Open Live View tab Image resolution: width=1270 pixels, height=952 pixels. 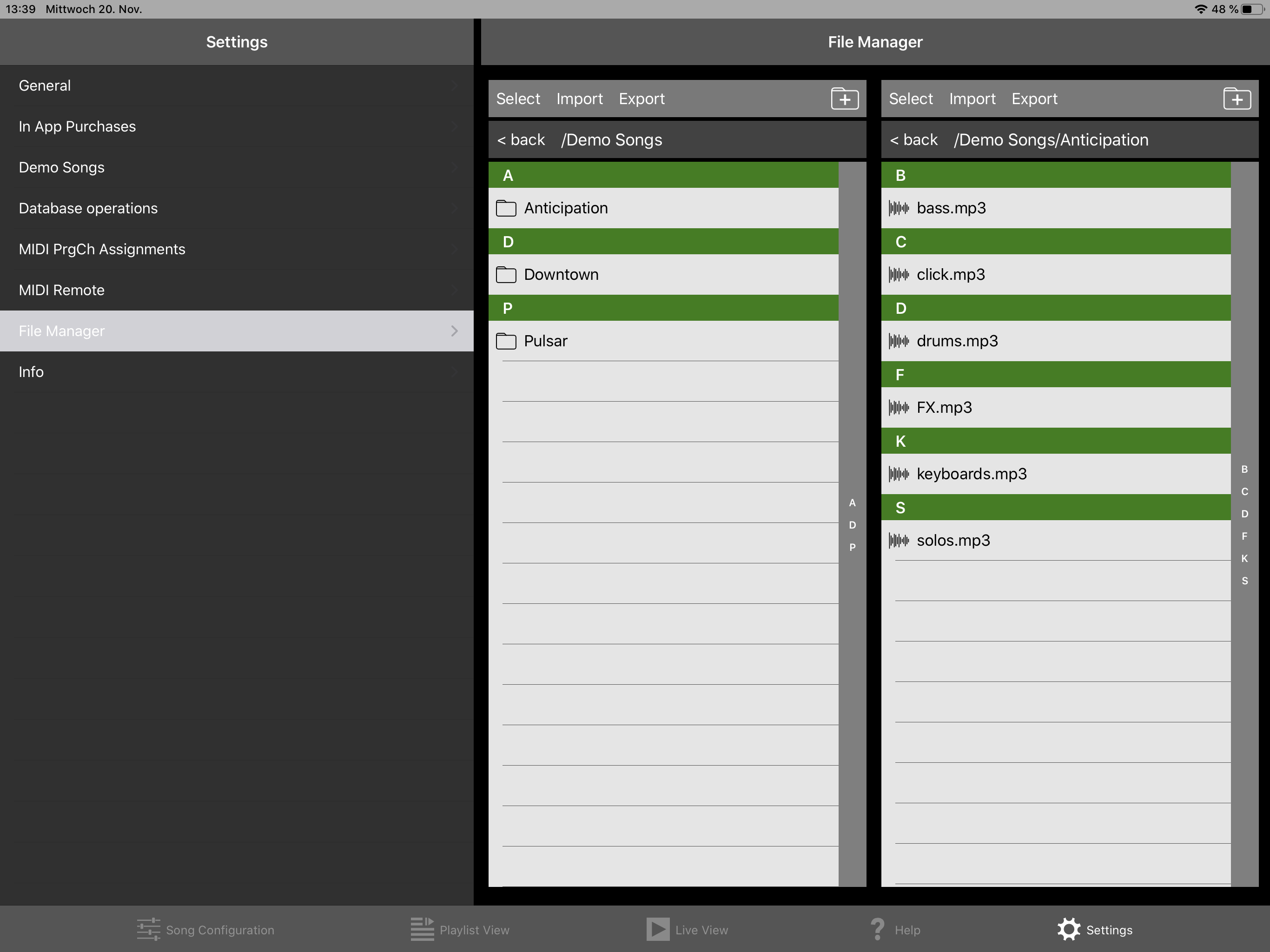pyautogui.click(x=687, y=930)
